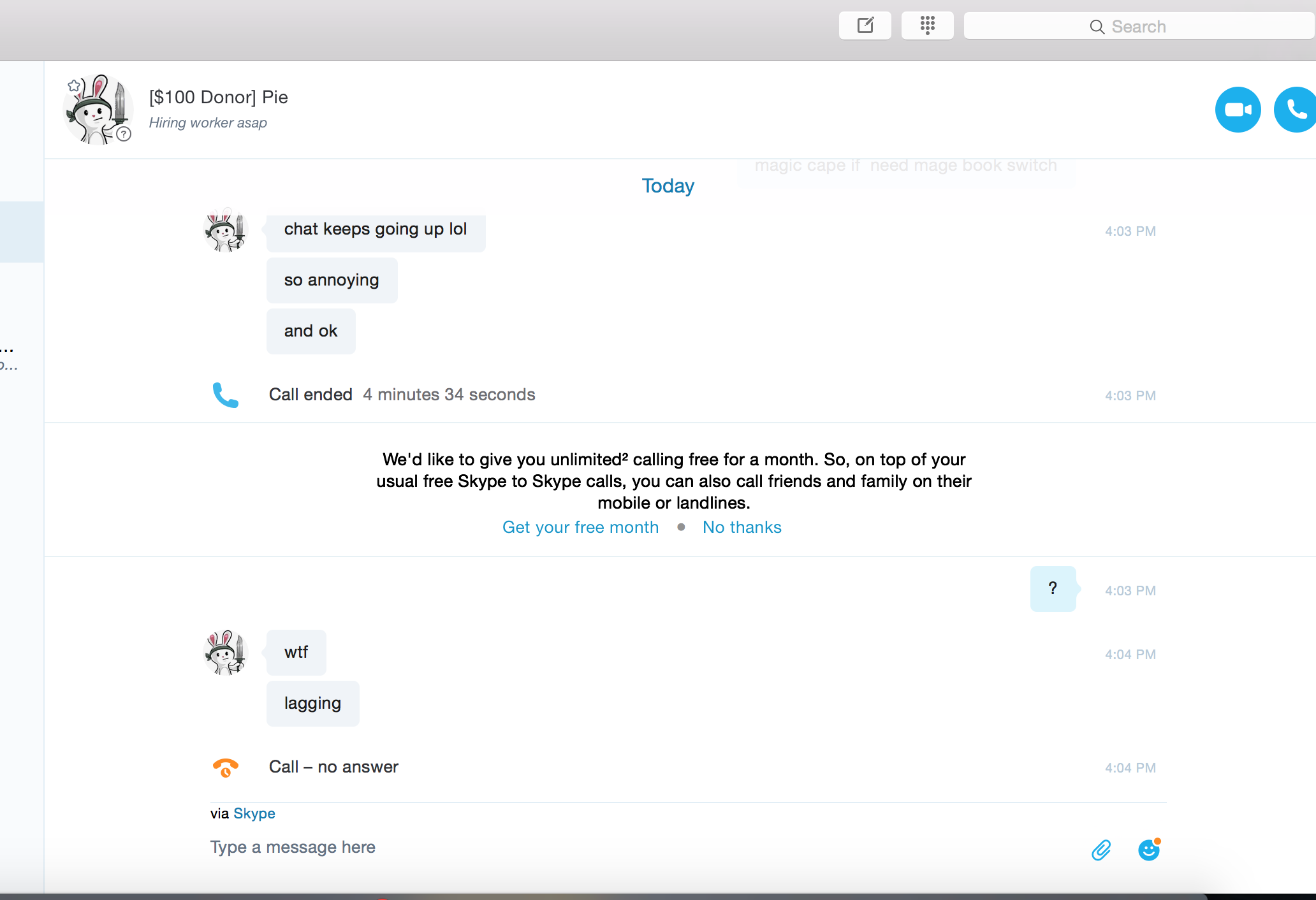Open the dial pad icon
The image size is (1316, 900).
pos(927,26)
